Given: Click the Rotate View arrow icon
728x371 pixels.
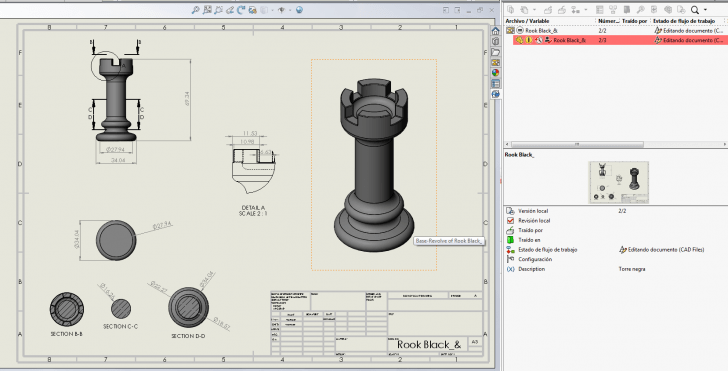Looking at the screenshot, I should tap(241, 10).
